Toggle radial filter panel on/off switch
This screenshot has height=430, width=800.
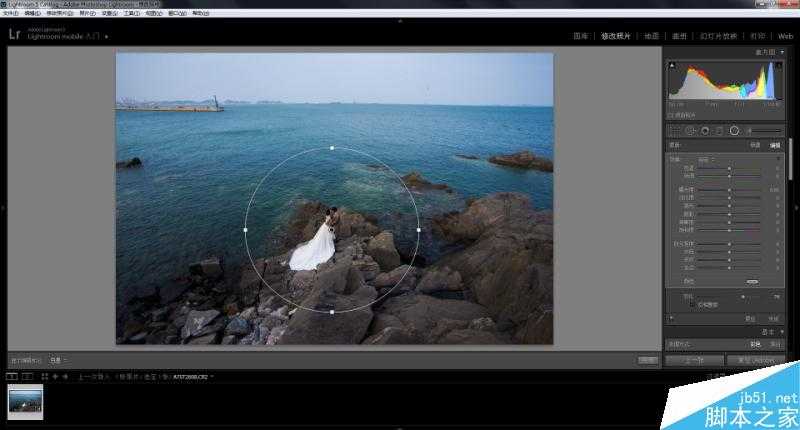click(x=671, y=319)
